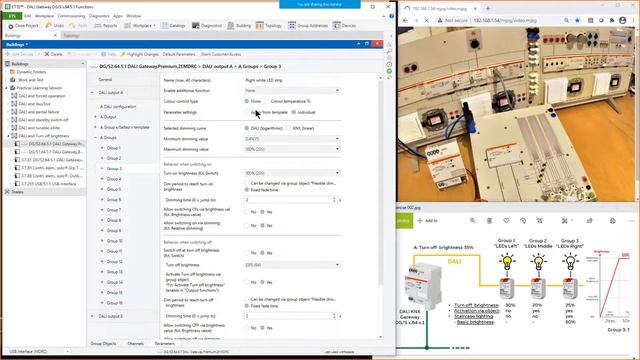This screenshot has height=360, width=640.
Task: Select Group 1 in parameter tree
Action: (114, 148)
